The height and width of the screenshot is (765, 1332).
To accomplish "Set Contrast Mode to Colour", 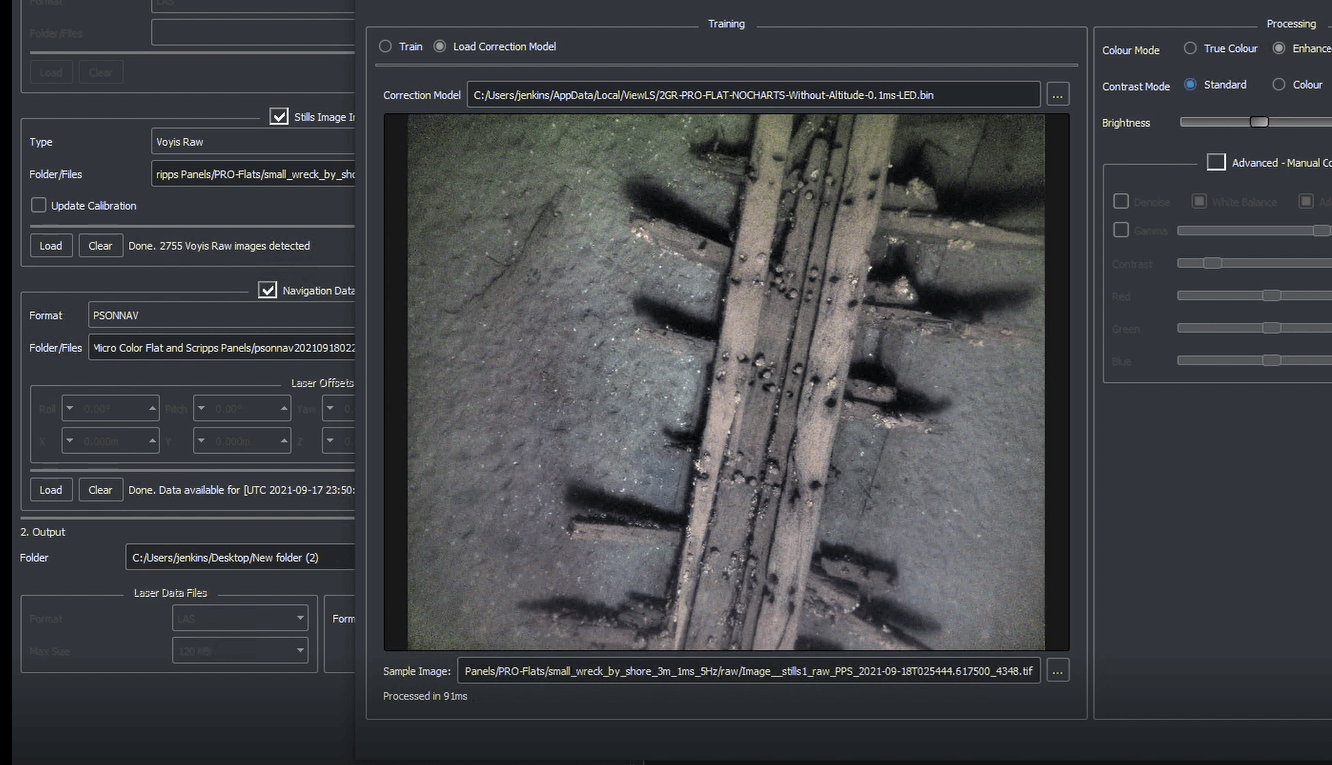I will [1277, 85].
